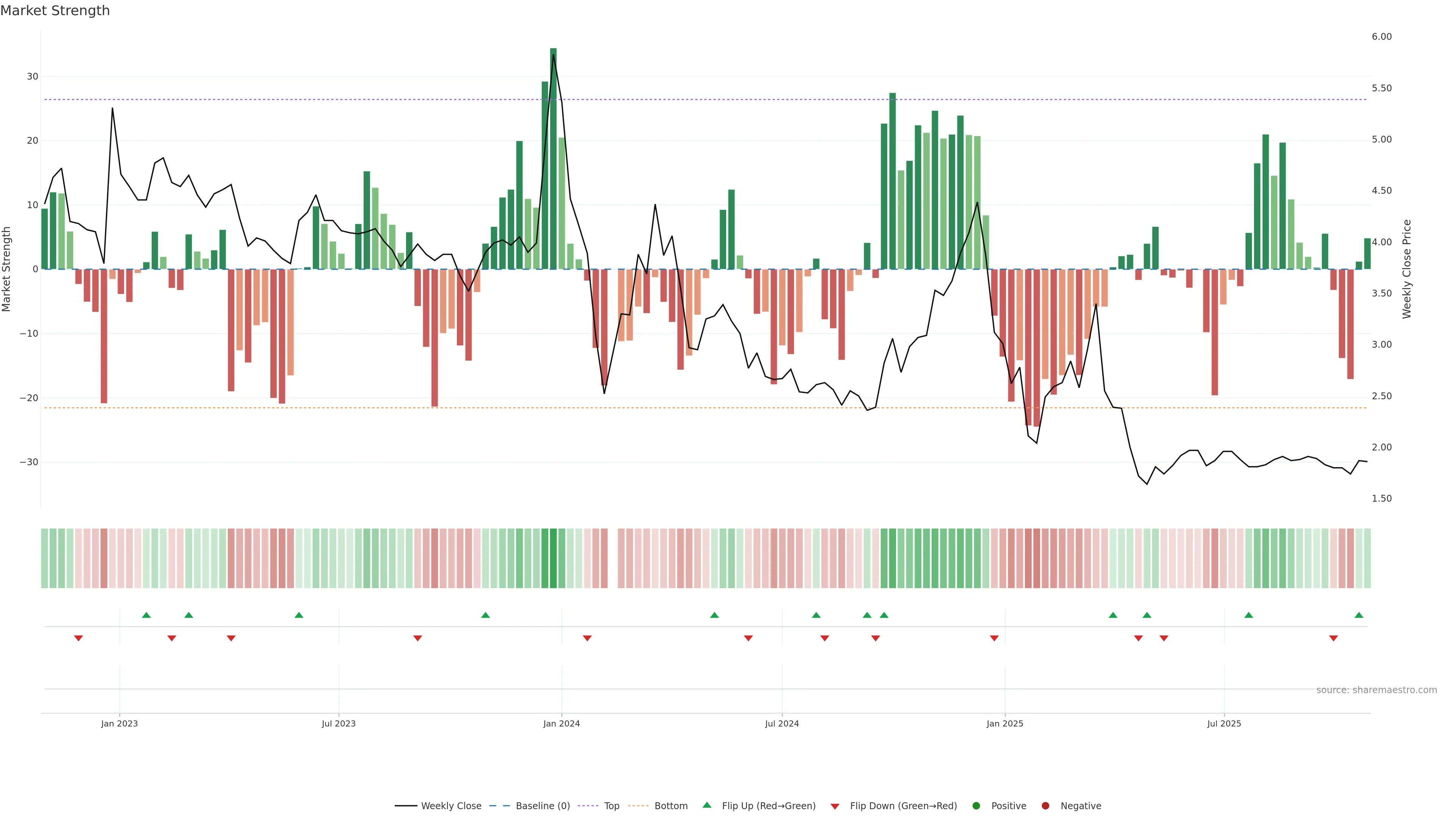
Task: Click the Bottom legend line swatch
Action: (x=638, y=806)
